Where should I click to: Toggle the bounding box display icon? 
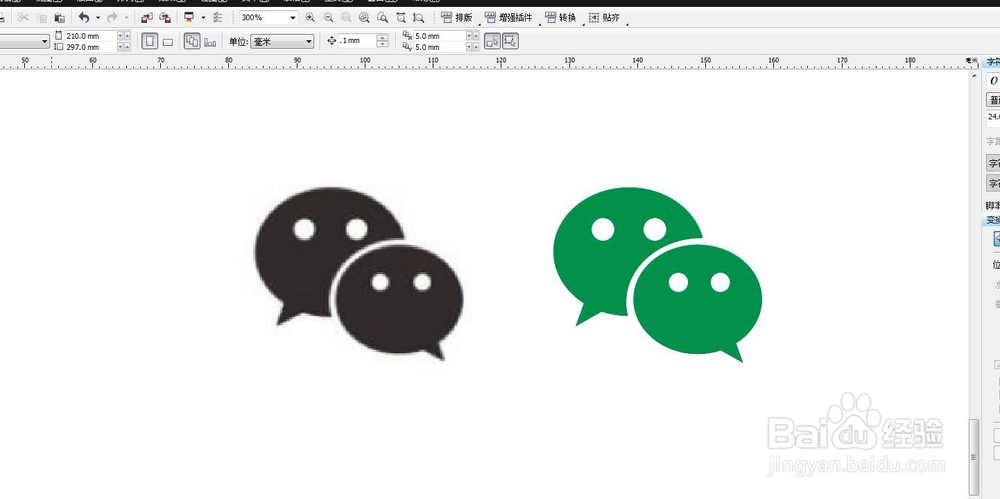click(510, 41)
